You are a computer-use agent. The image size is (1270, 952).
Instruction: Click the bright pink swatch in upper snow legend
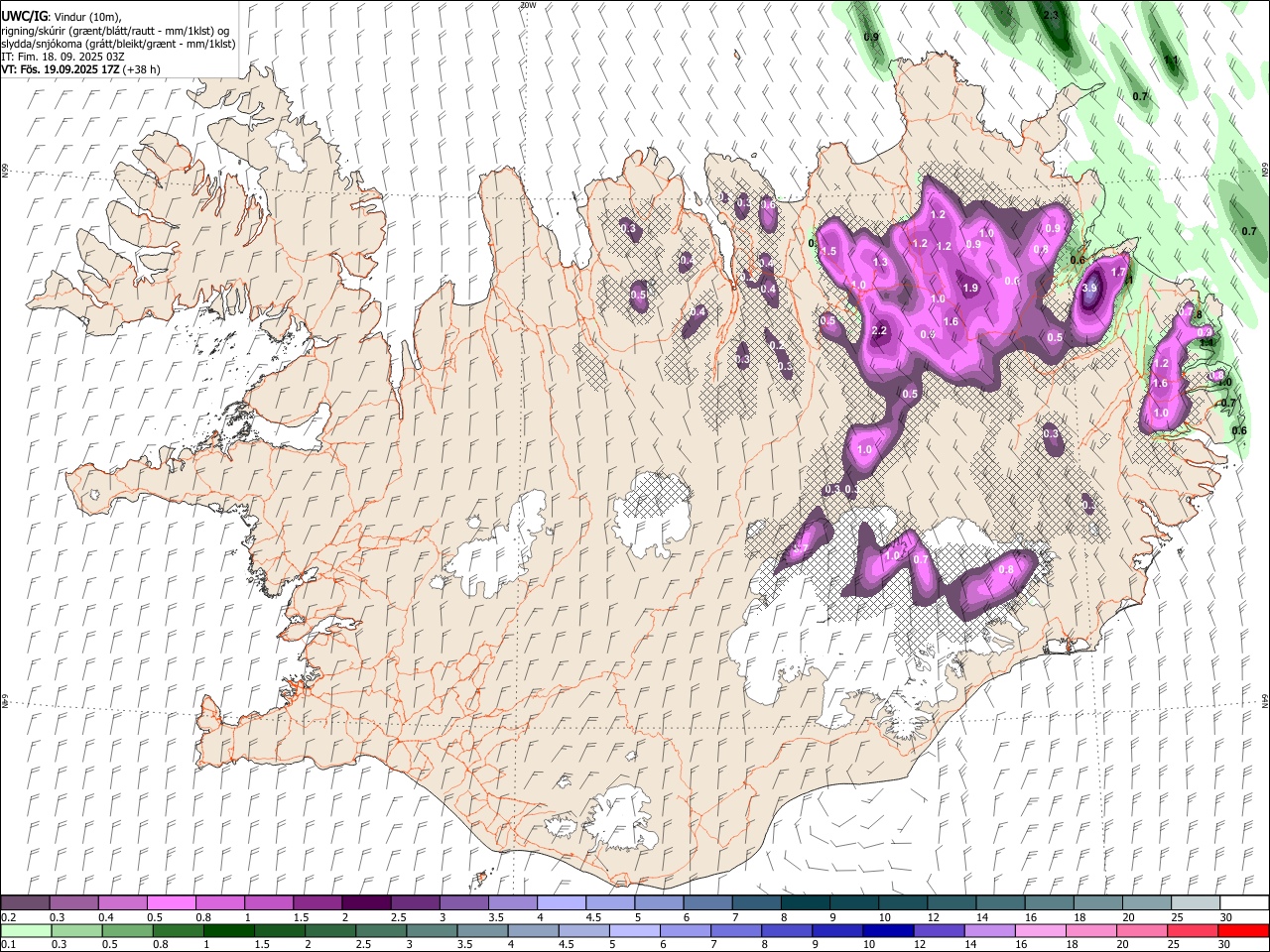pos(170,903)
